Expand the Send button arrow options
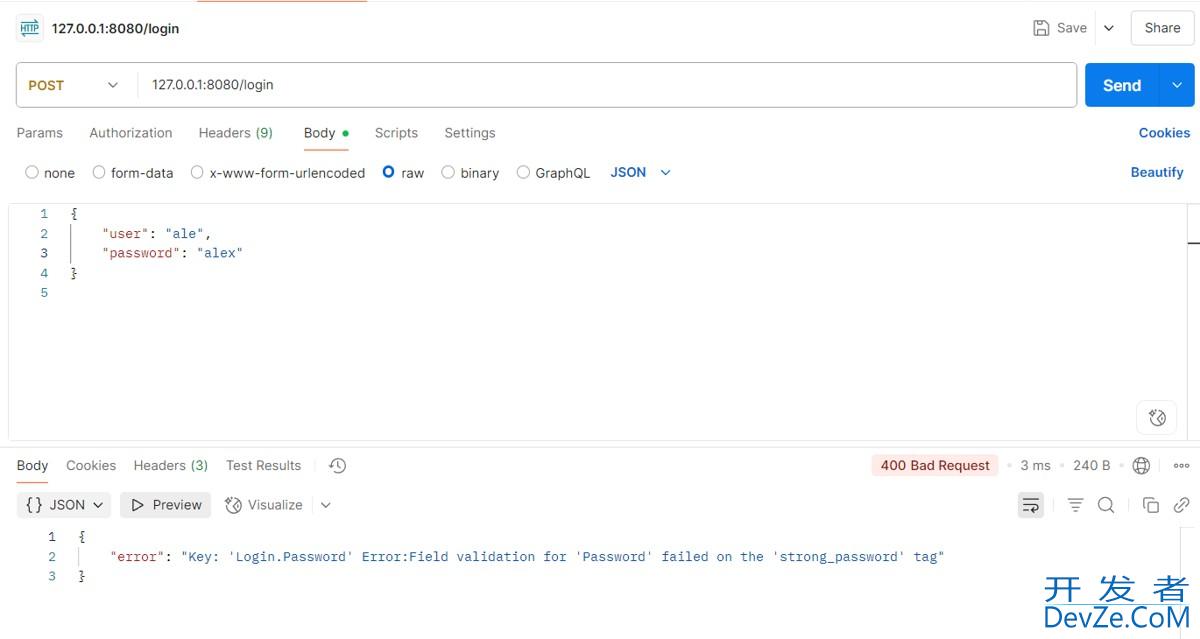Image resolution: width=1200 pixels, height=639 pixels. click(1176, 86)
